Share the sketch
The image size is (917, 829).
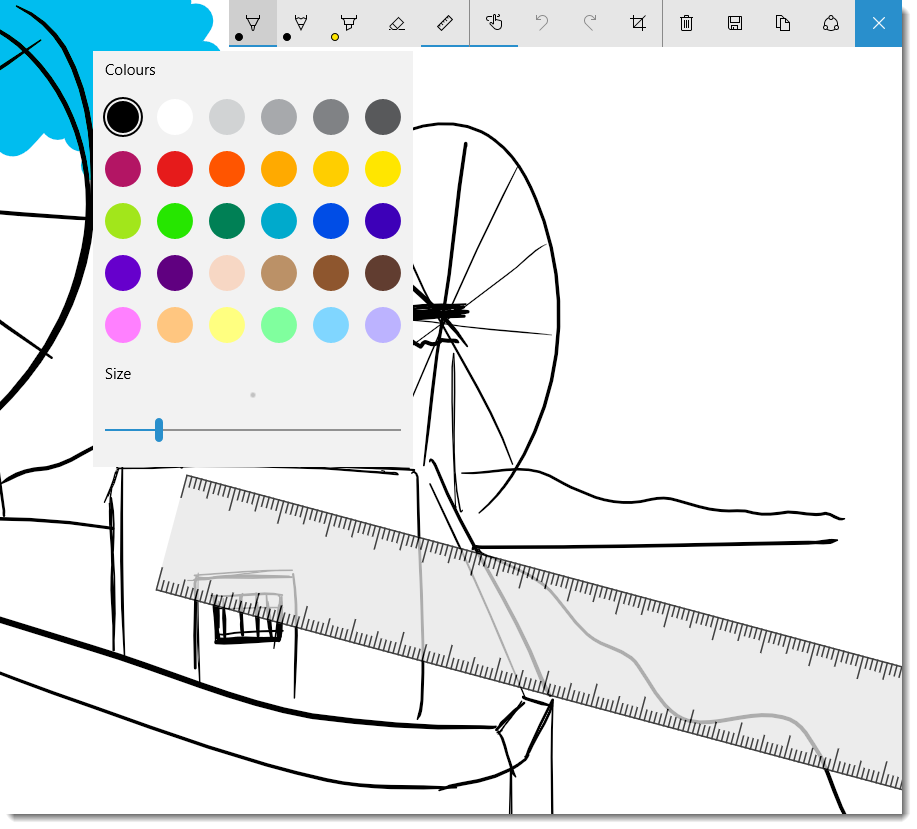click(x=831, y=24)
